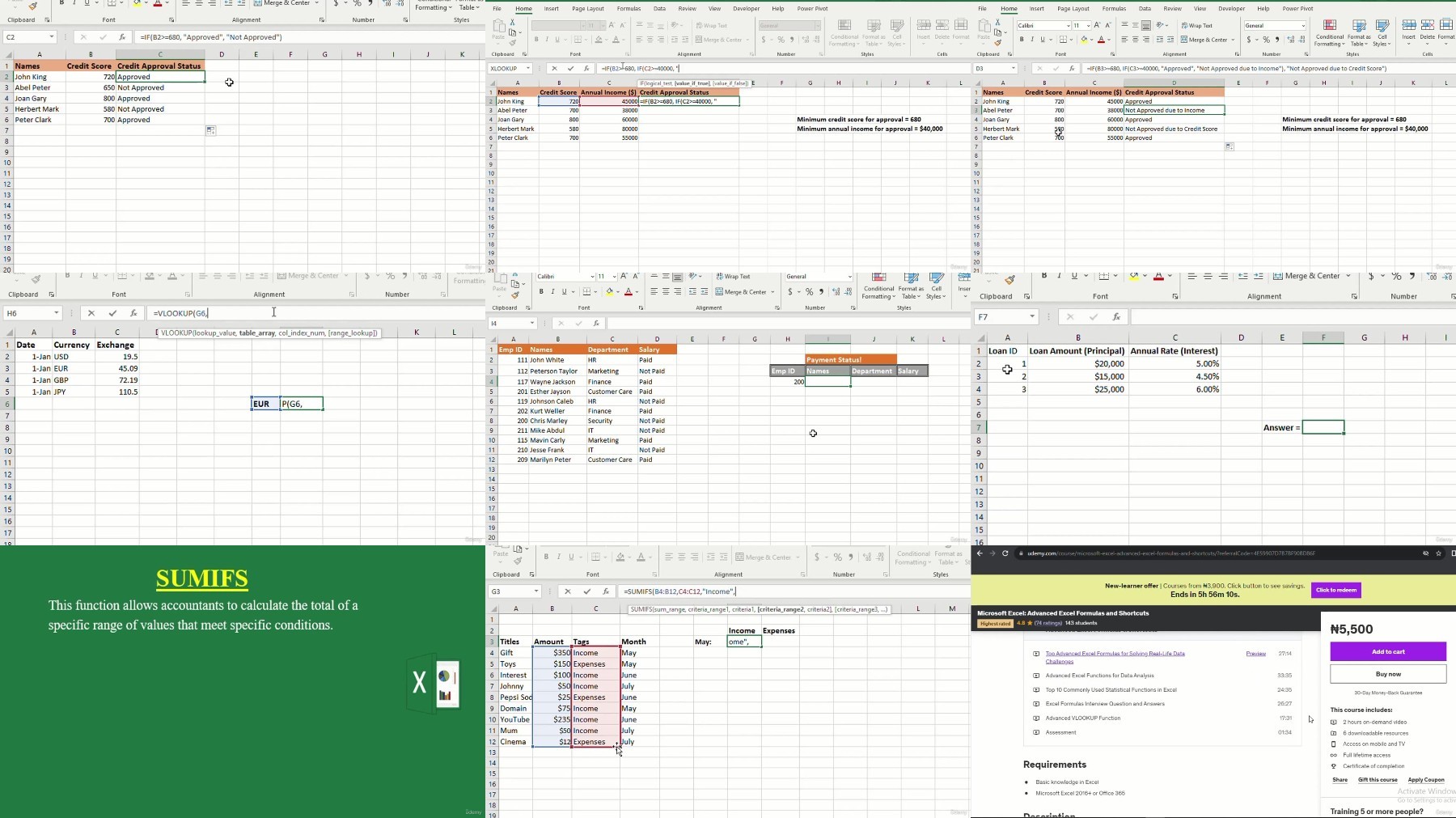Click the Answer cell F7 in Loan sheet
Viewport: 1456px width, 818px height.
[1323, 427]
